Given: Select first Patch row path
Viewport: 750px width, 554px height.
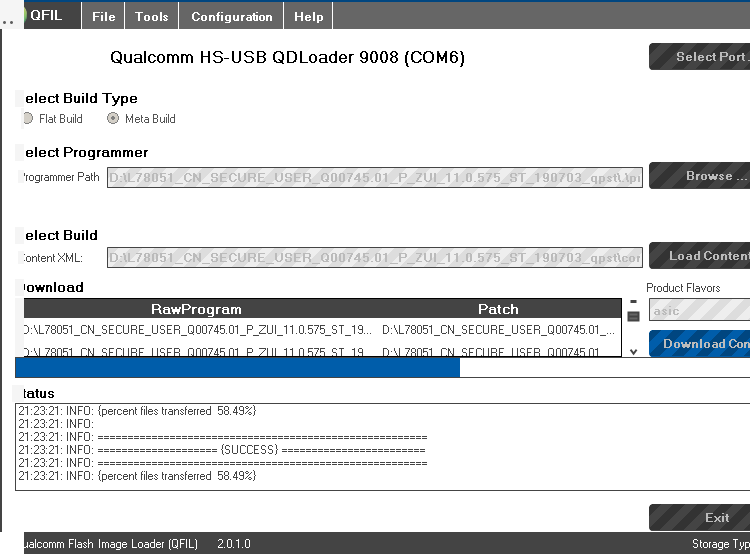Looking at the screenshot, I should point(498,330).
